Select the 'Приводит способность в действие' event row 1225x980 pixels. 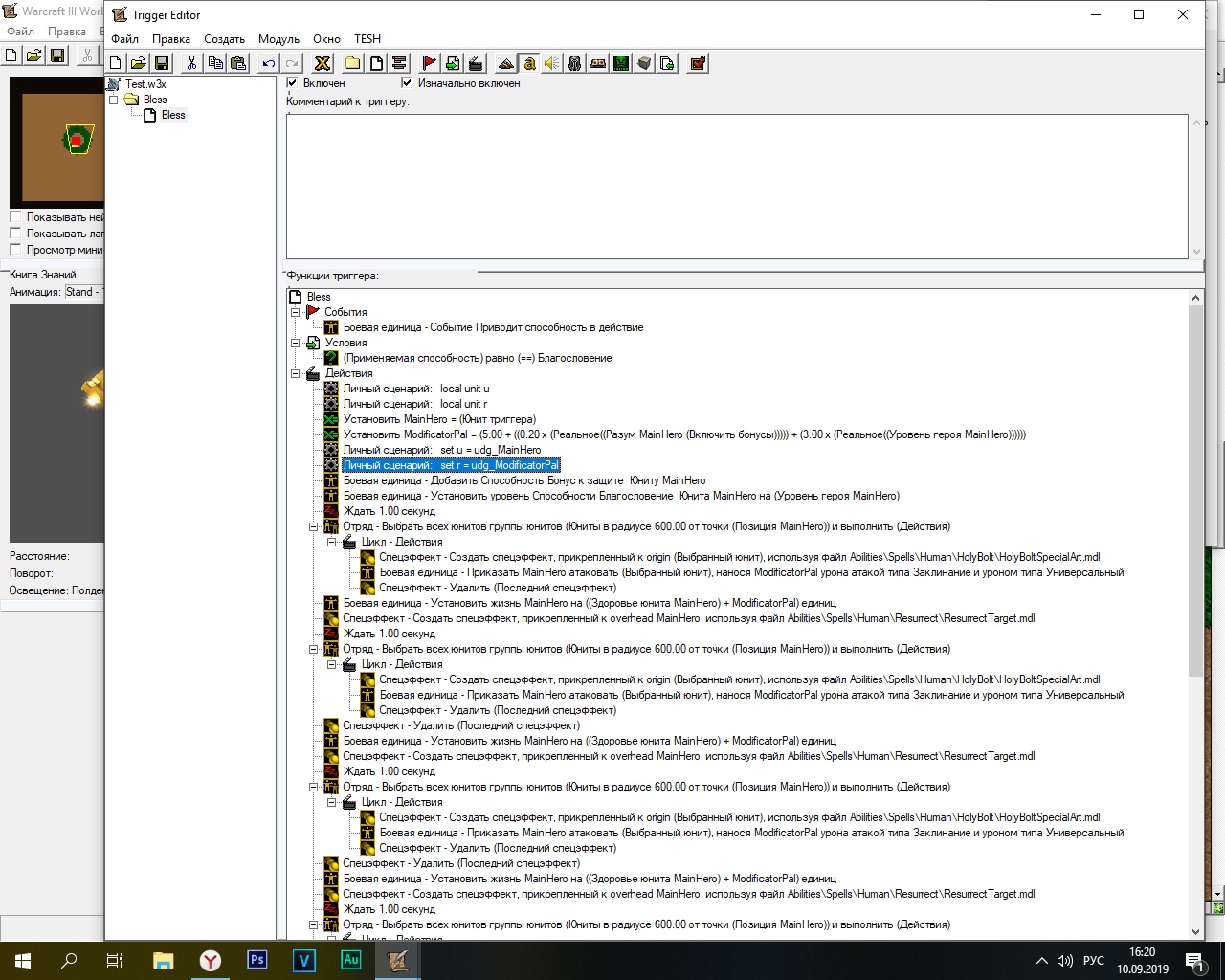click(494, 327)
